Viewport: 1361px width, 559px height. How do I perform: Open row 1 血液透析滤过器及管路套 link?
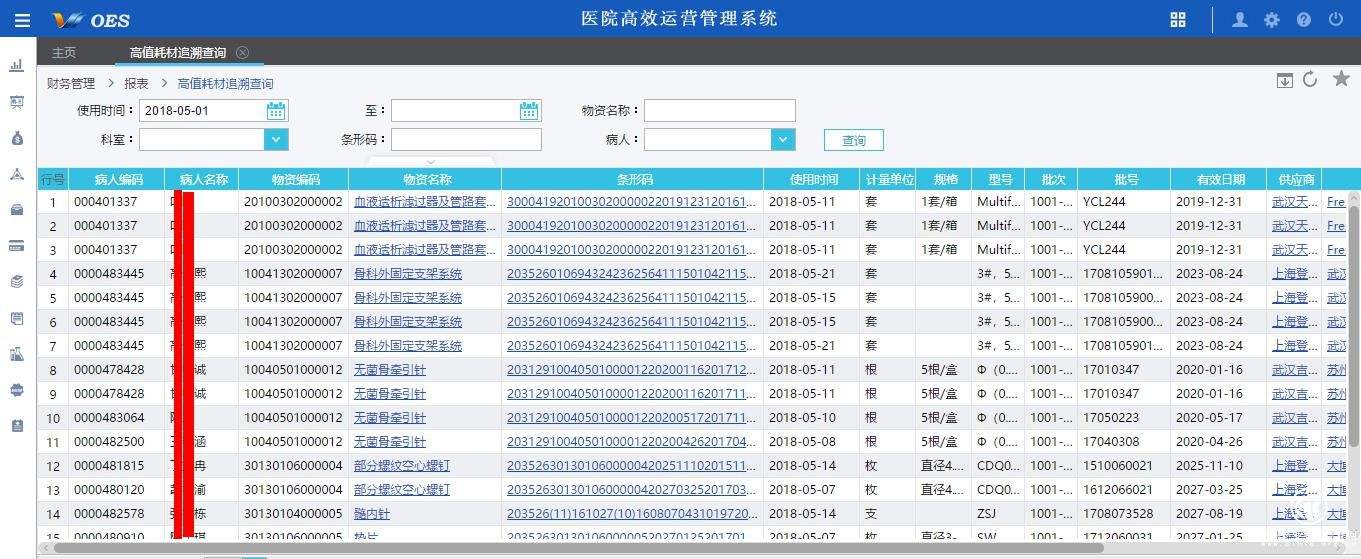click(425, 202)
